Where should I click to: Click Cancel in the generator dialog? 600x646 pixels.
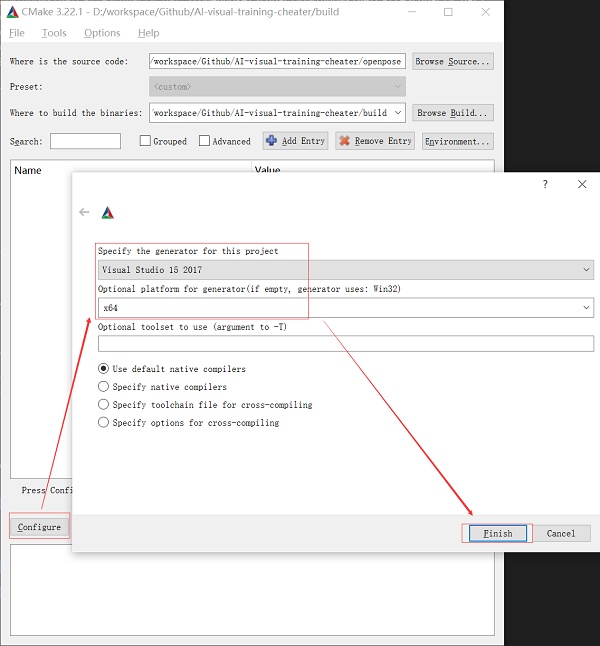561,534
